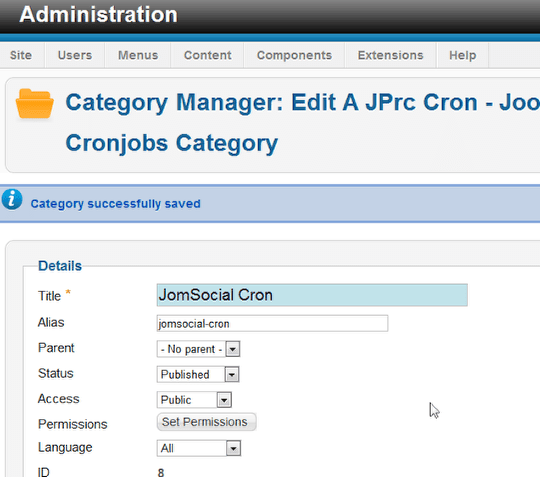Open the Extensions menu

pyautogui.click(x=391, y=55)
